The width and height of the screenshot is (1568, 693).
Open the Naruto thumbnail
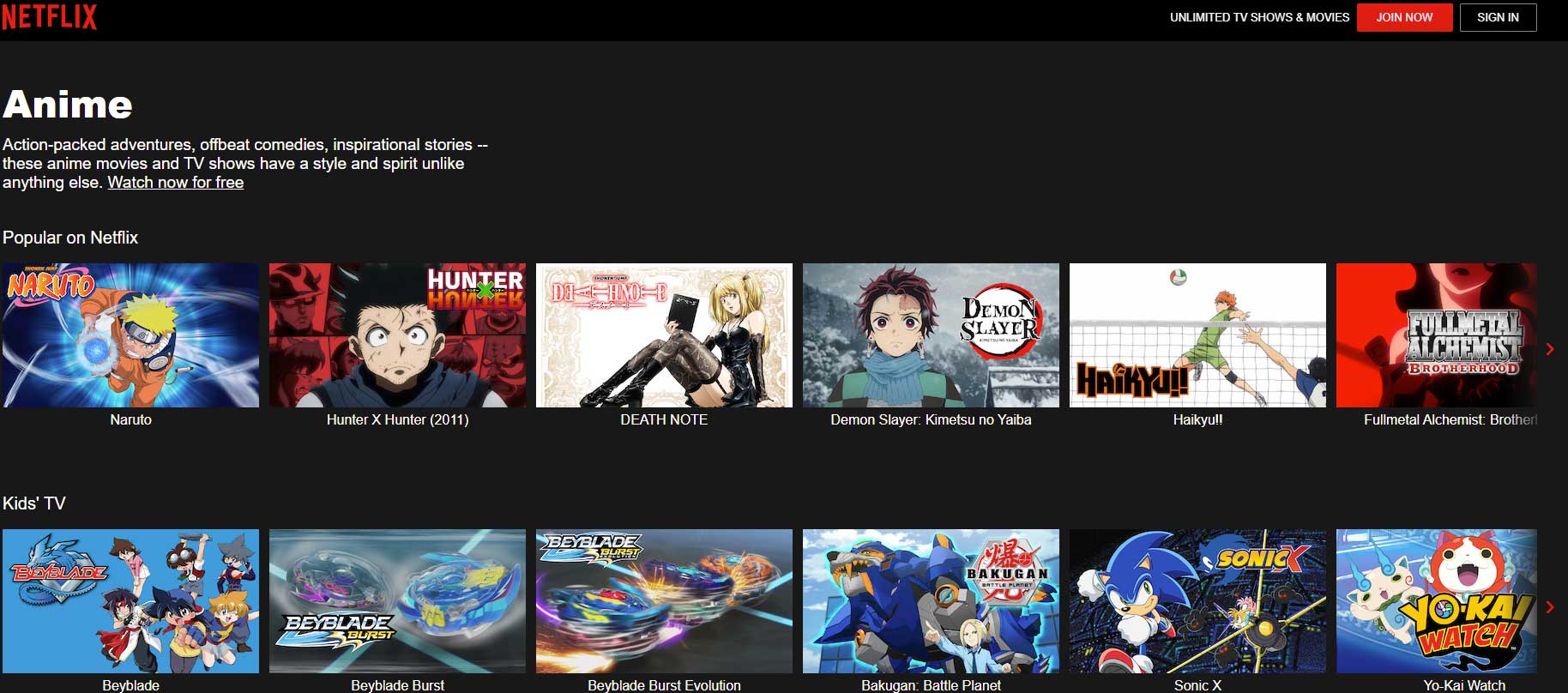pos(130,335)
